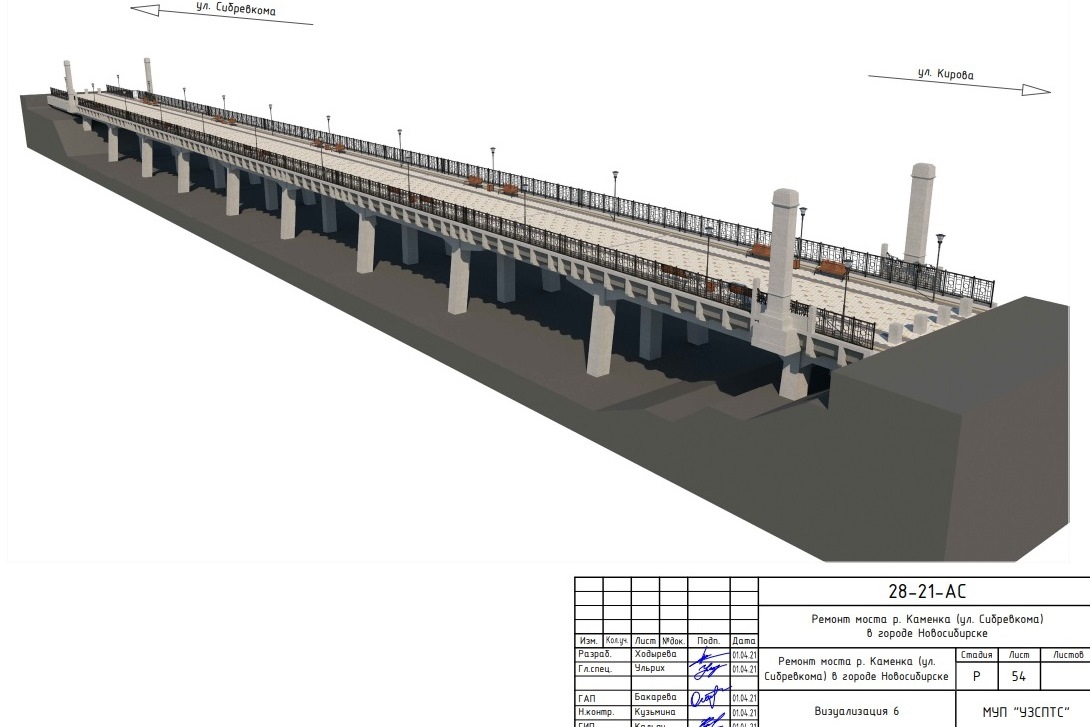Click the "Стадия" column header

point(976,655)
